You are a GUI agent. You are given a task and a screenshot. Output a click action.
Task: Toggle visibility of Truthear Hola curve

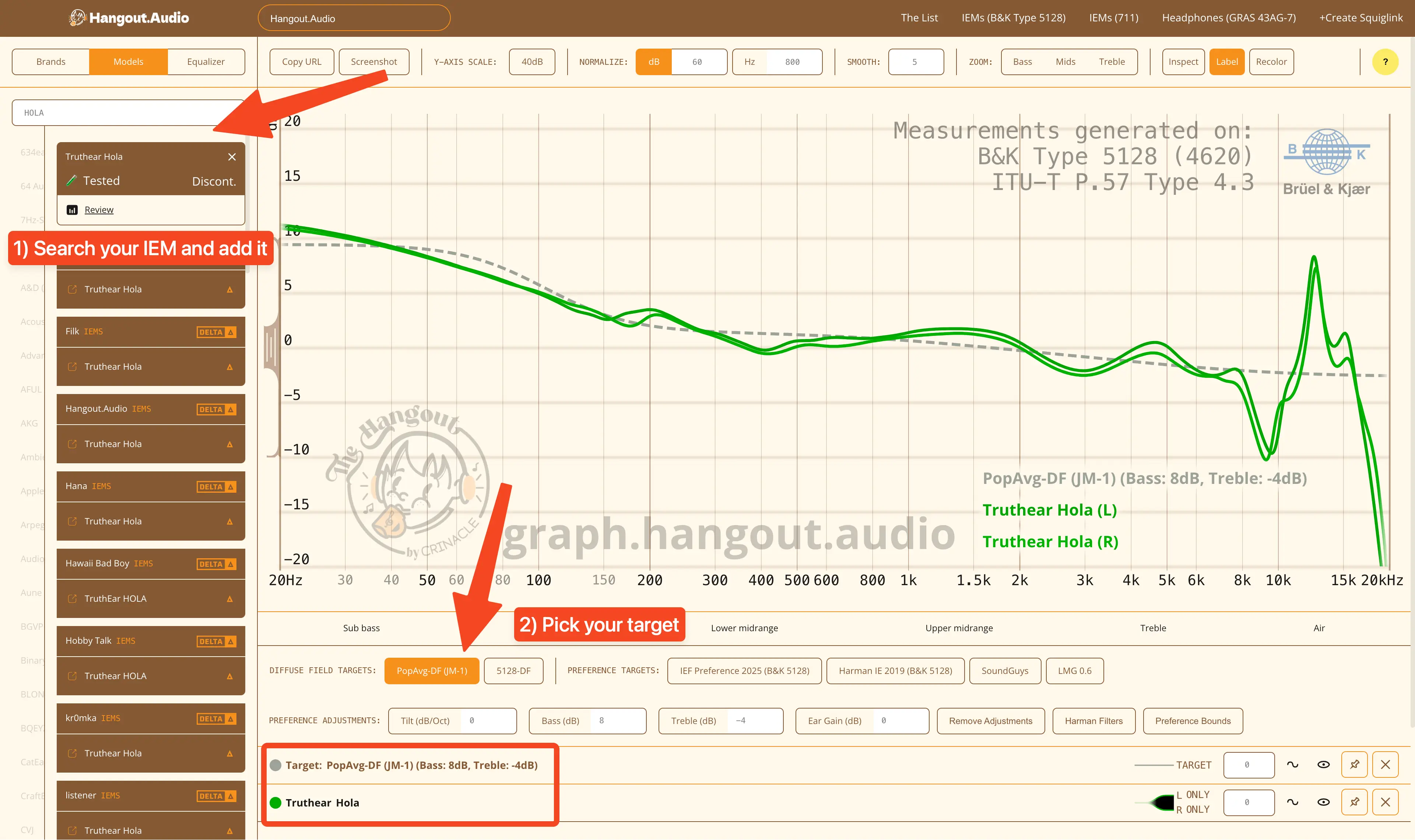(x=1323, y=802)
